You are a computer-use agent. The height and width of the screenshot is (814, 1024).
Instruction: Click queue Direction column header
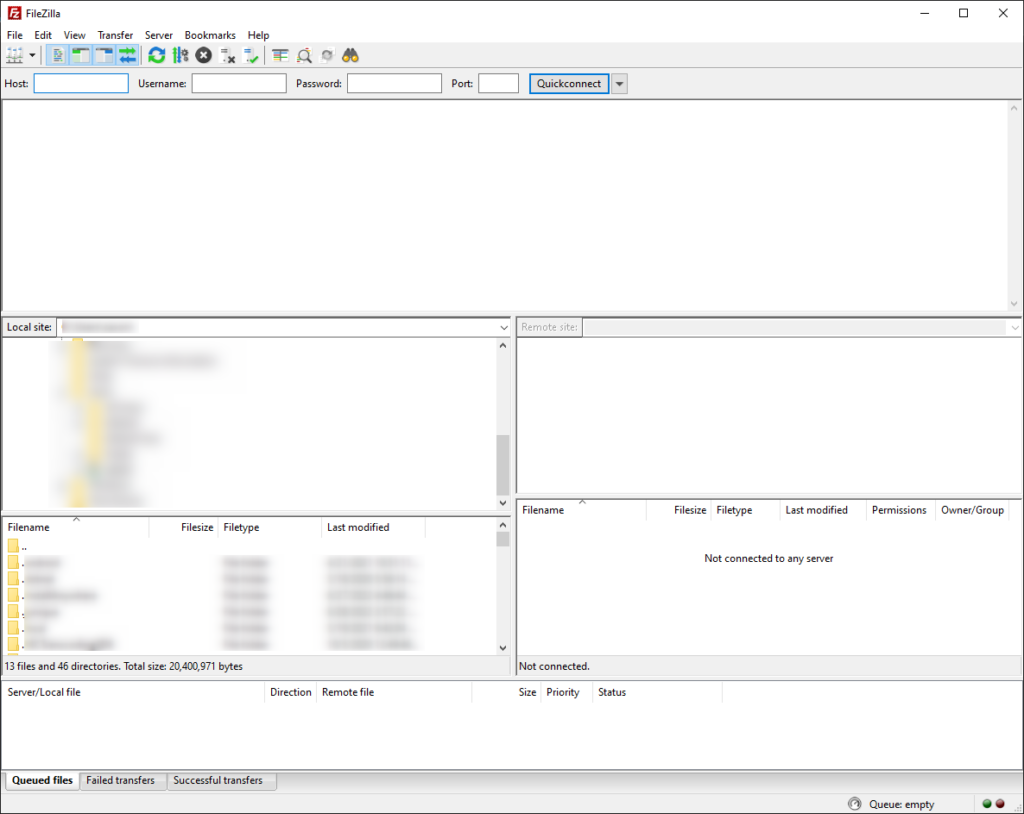291,692
